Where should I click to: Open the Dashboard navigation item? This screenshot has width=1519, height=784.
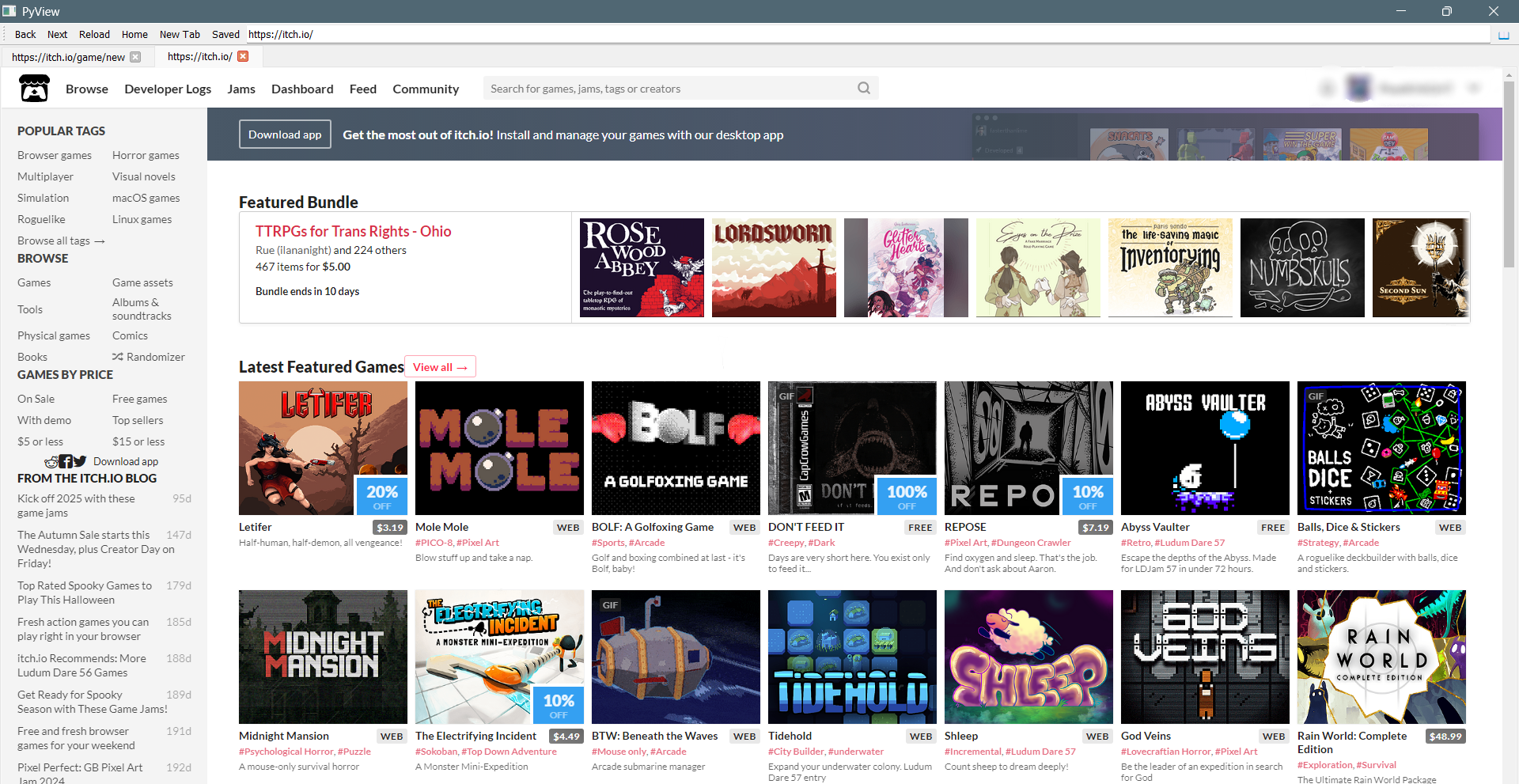click(302, 89)
